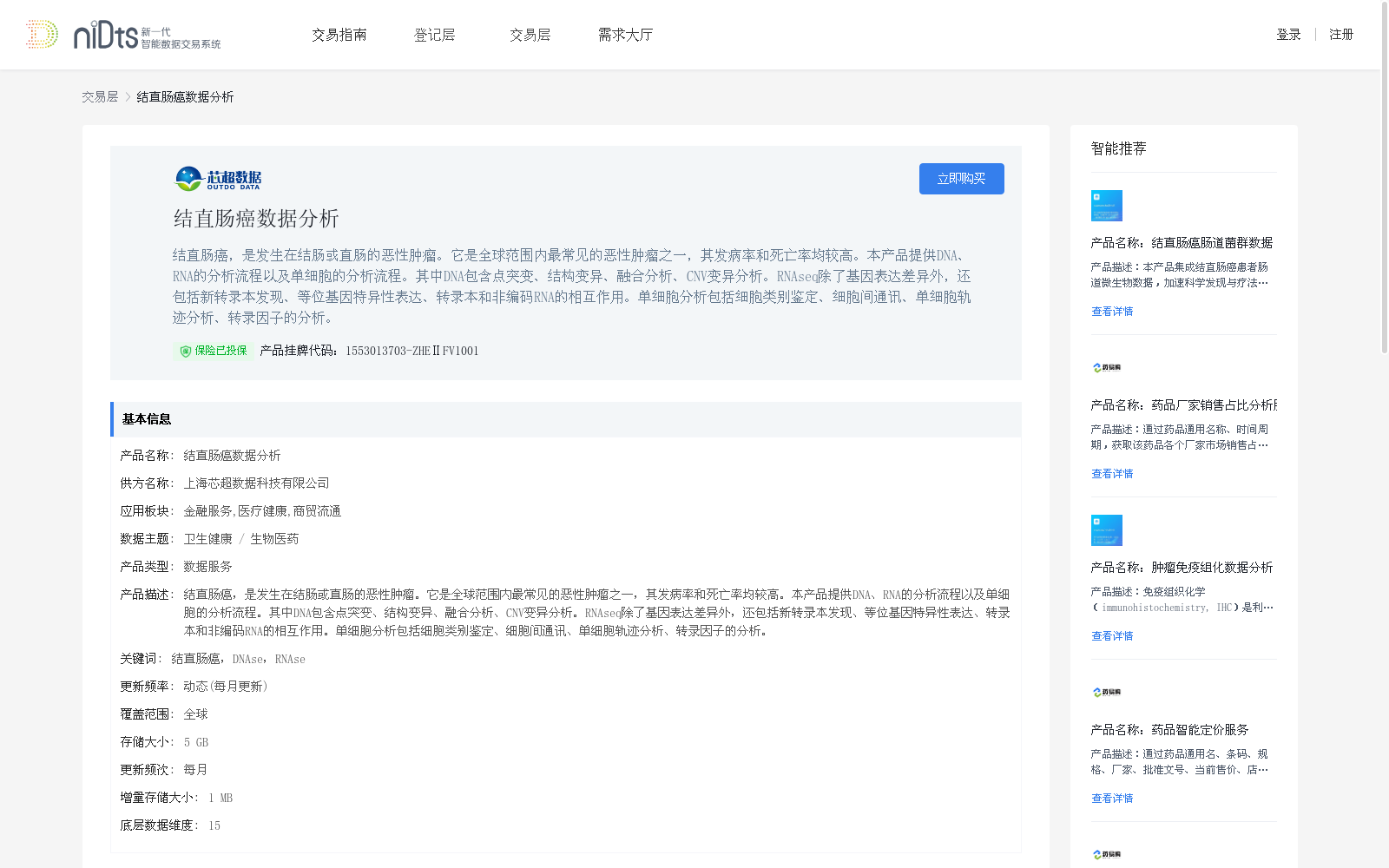This screenshot has width=1389, height=868.
Task: Open the 需求大厅 menu
Action: click(625, 35)
